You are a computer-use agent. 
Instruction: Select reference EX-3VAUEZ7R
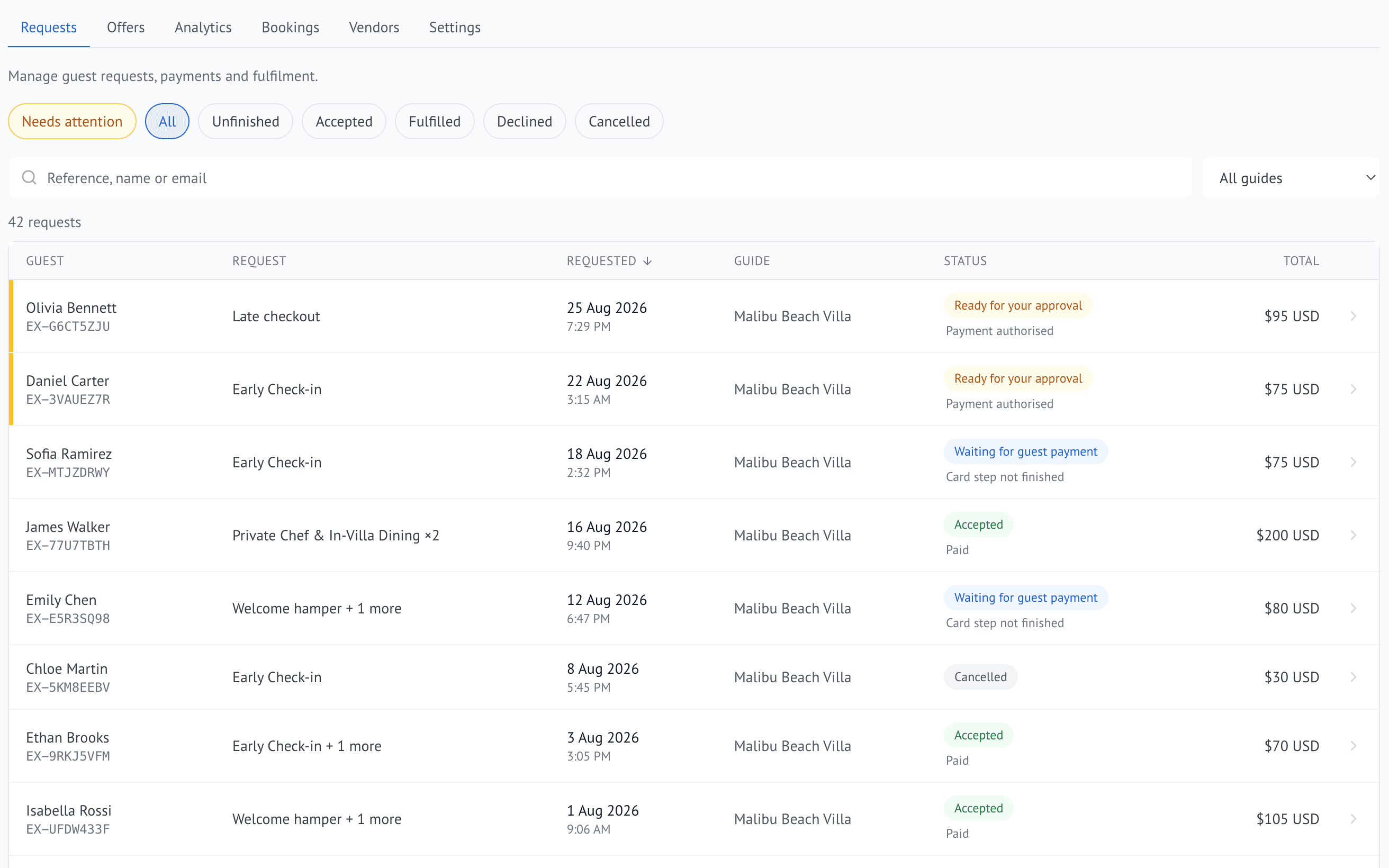pos(68,400)
